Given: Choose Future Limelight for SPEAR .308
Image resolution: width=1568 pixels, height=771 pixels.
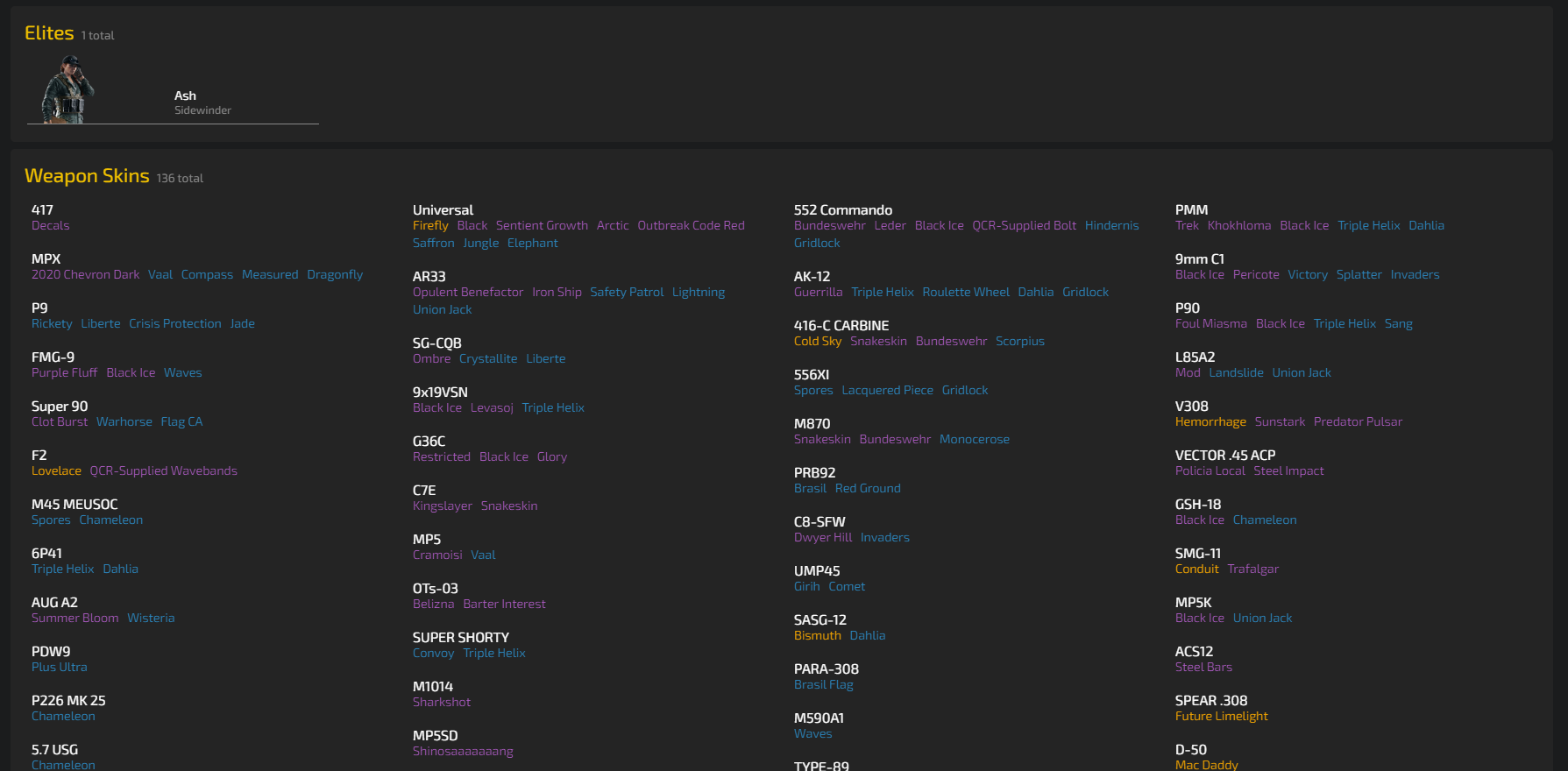Looking at the screenshot, I should (1222, 716).
